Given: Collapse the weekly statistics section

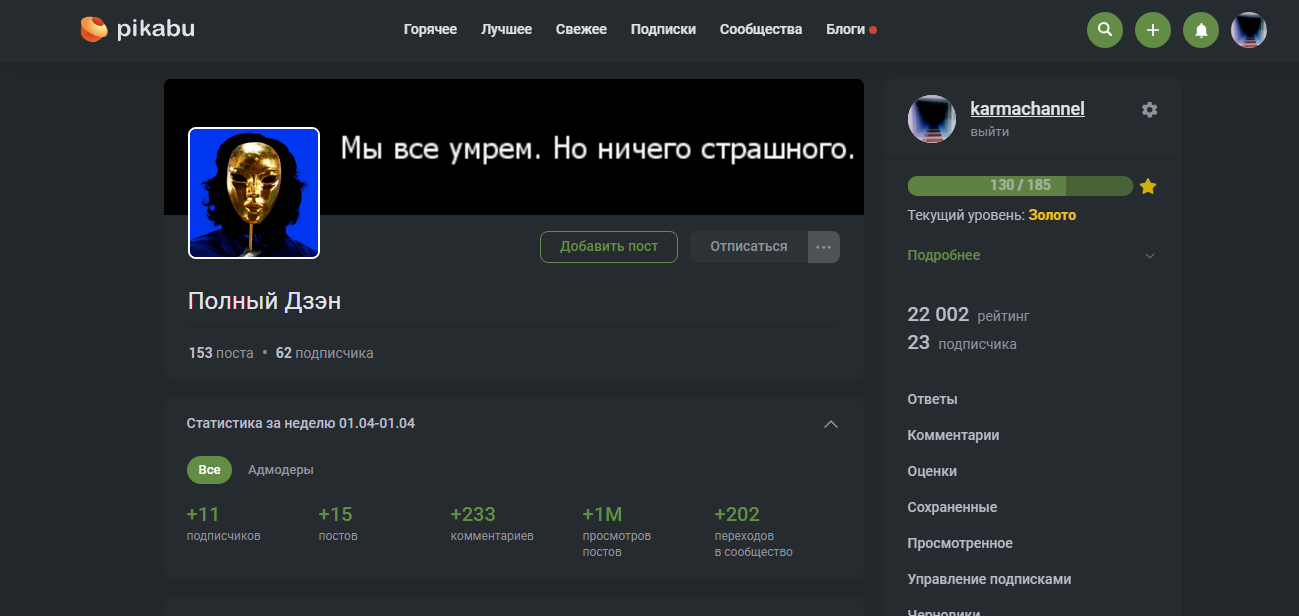Looking at the screenshot, I should pos(830,424).
